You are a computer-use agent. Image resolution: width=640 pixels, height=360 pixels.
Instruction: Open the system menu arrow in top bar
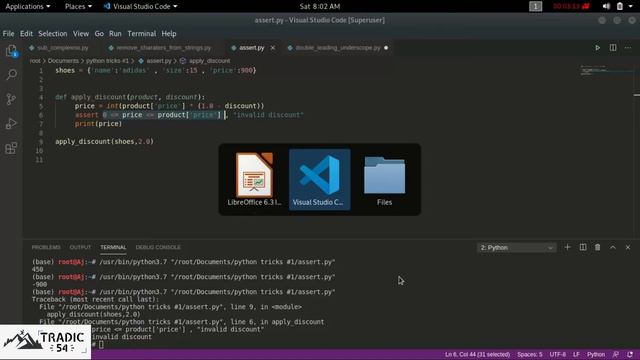tap(631, 6)
